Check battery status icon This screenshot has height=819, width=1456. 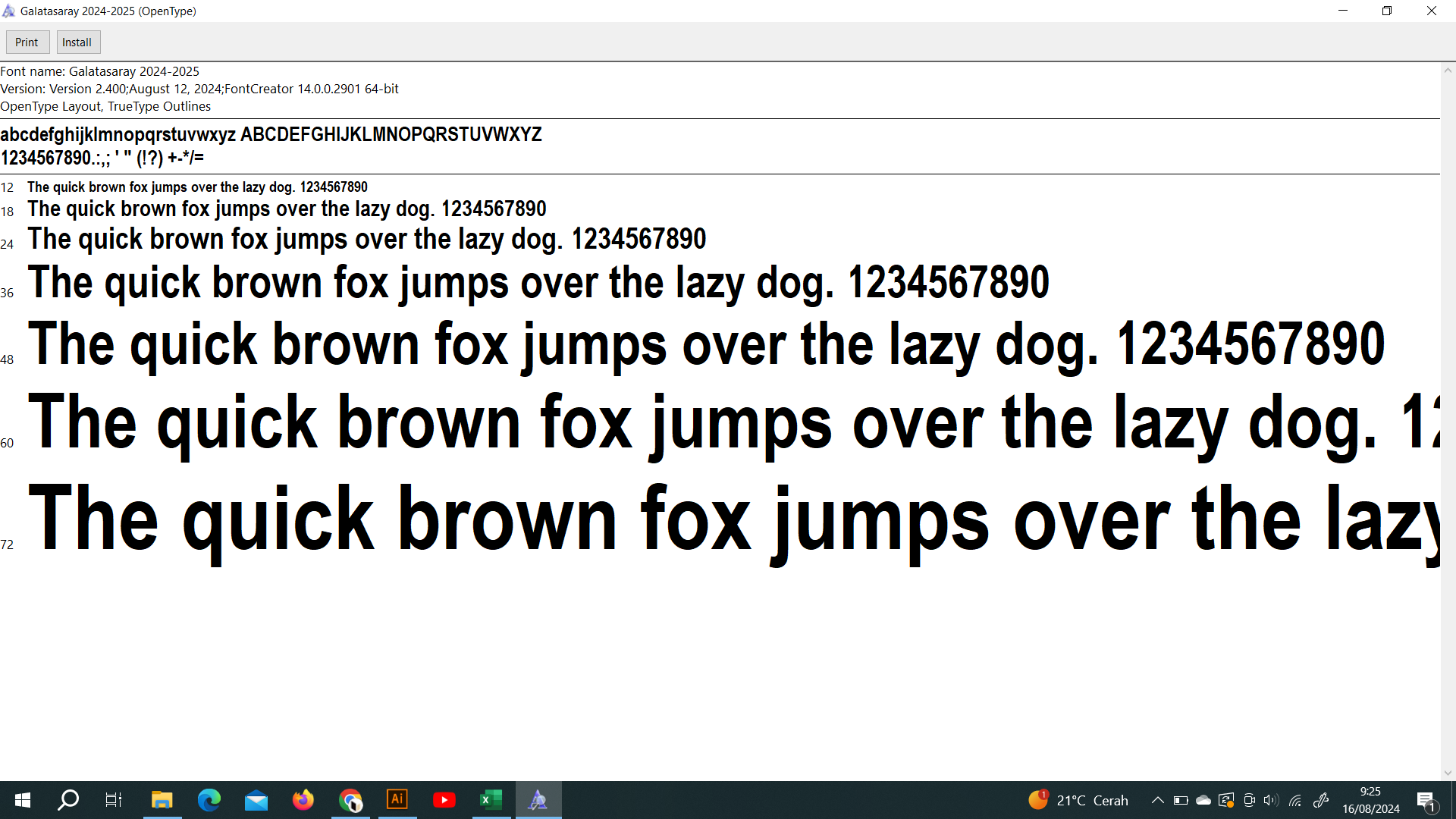(1181, 800)
